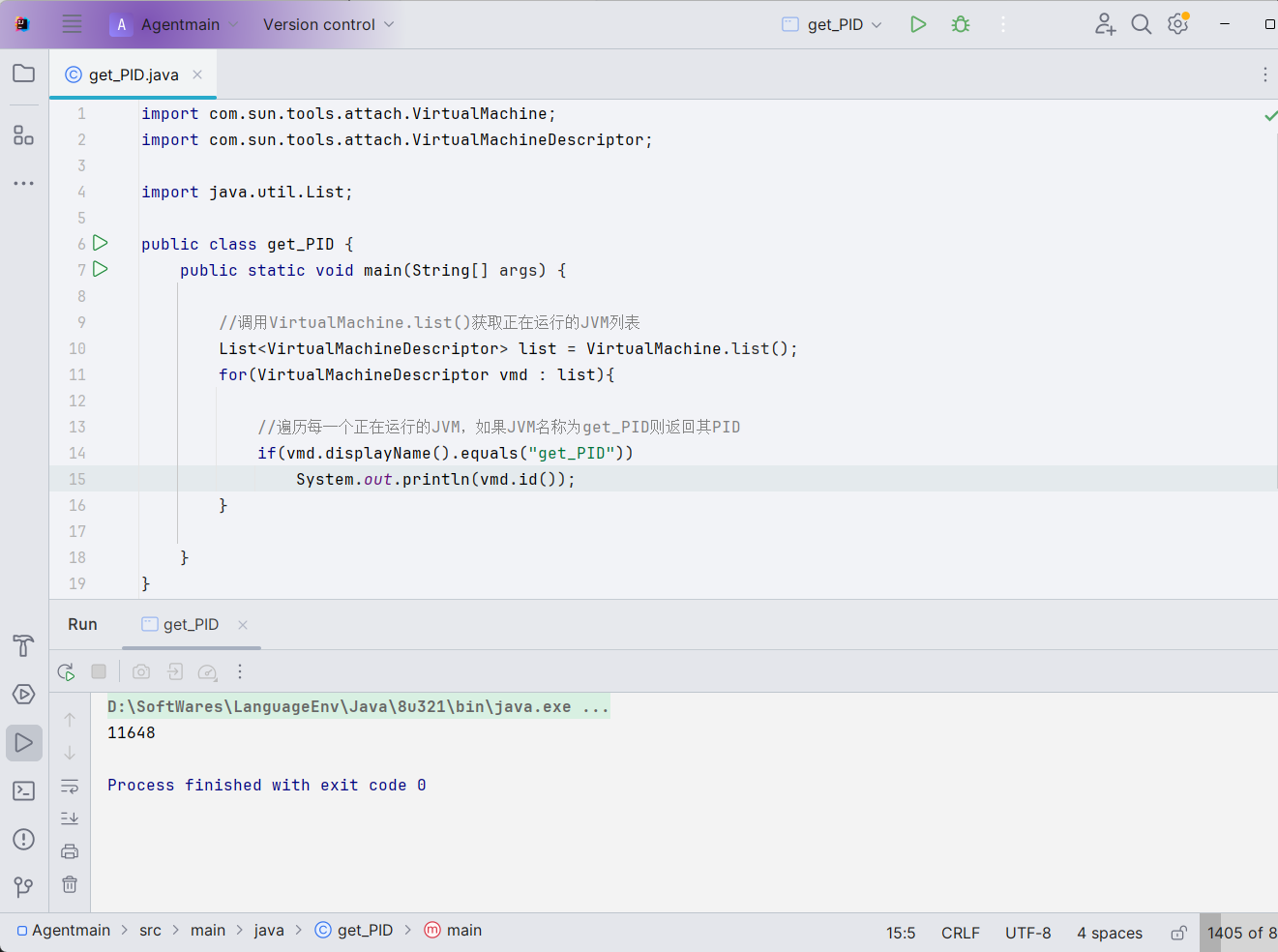
Task: Open the Build tool window (hammer icon)
Action: tap(23, 645)
